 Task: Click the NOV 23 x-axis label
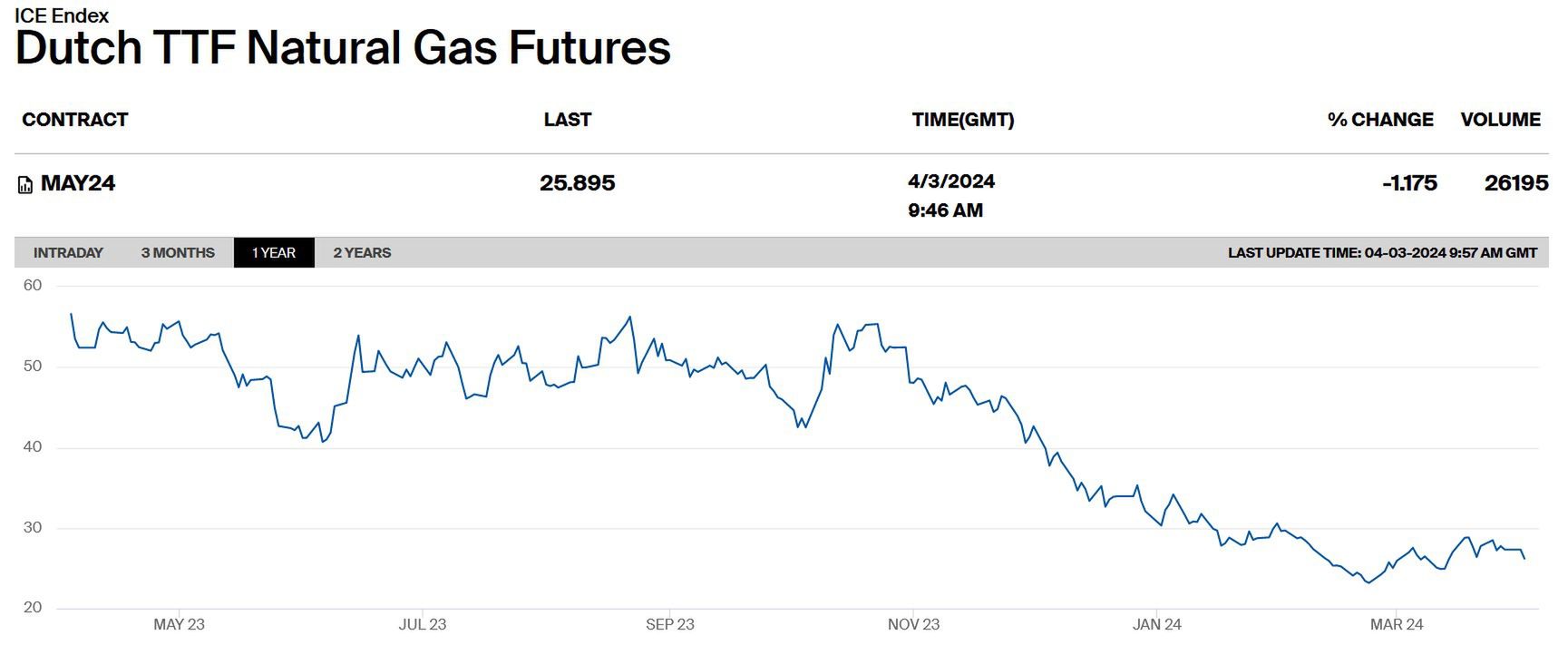(x=913, y=624)
